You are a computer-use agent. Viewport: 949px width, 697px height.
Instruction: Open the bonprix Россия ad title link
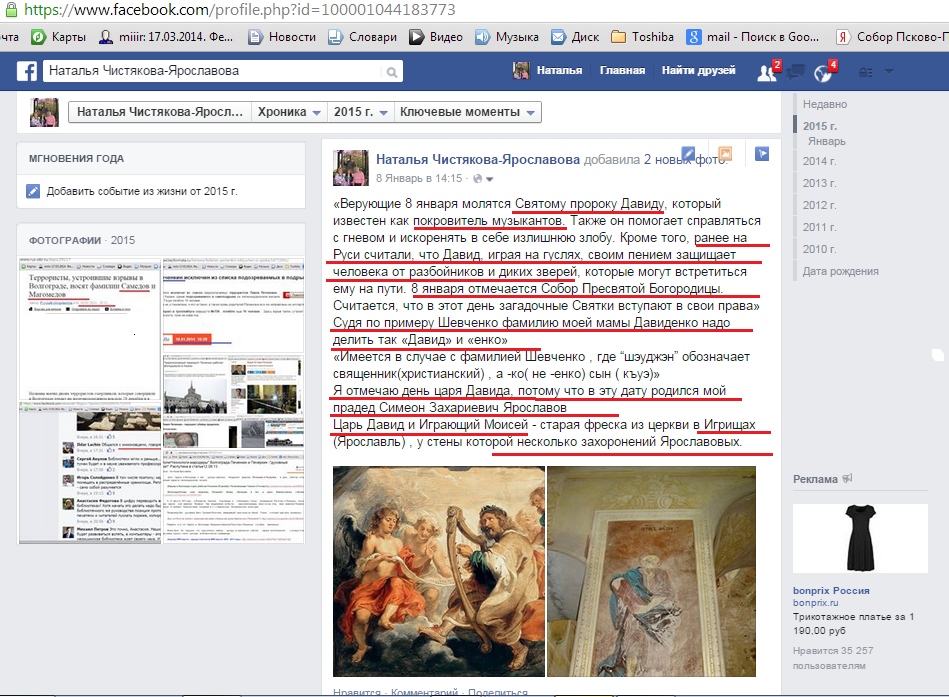click(x=831, y=591)
